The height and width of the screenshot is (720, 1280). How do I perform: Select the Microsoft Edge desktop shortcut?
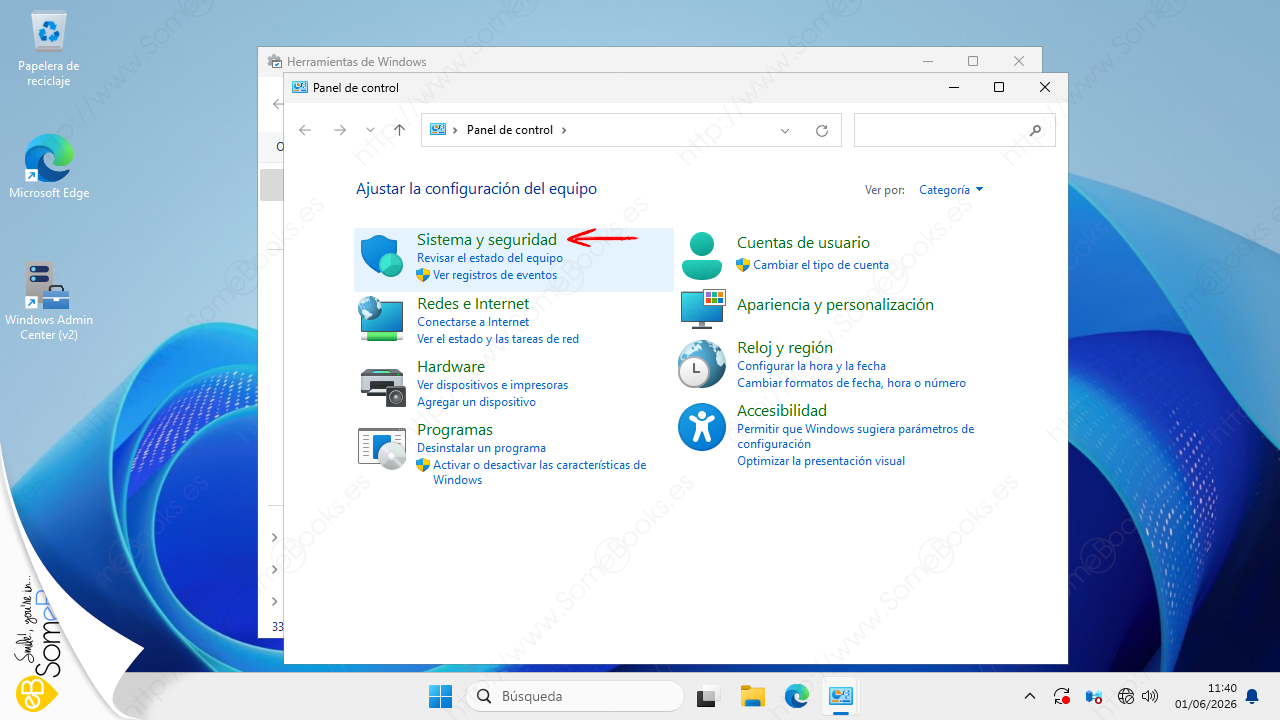(49, 167)
